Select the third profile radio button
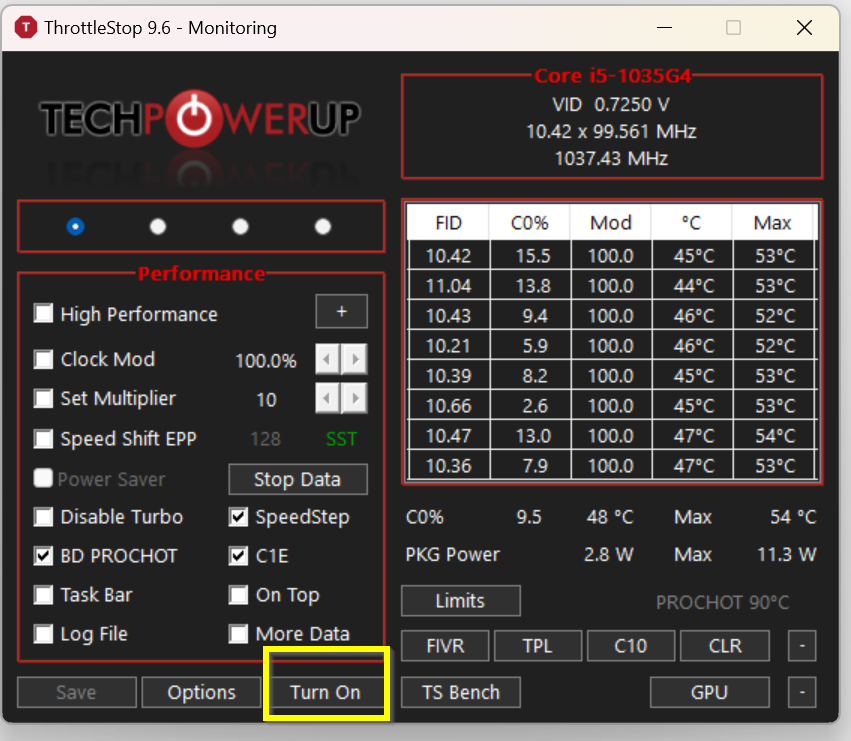Screen dimensions: 851x741 pyautogui.click(x=240, y=226)
